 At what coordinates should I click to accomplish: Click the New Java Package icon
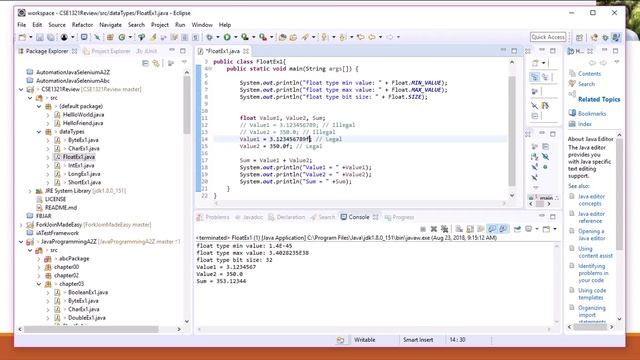[110, 37]
